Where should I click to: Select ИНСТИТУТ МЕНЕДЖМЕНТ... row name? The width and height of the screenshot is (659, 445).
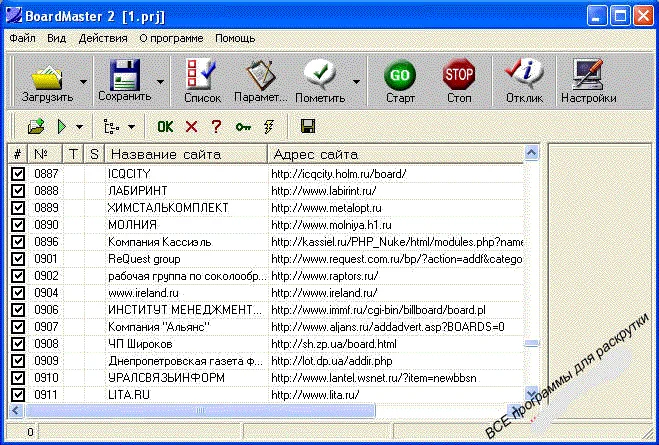(185, 310)
